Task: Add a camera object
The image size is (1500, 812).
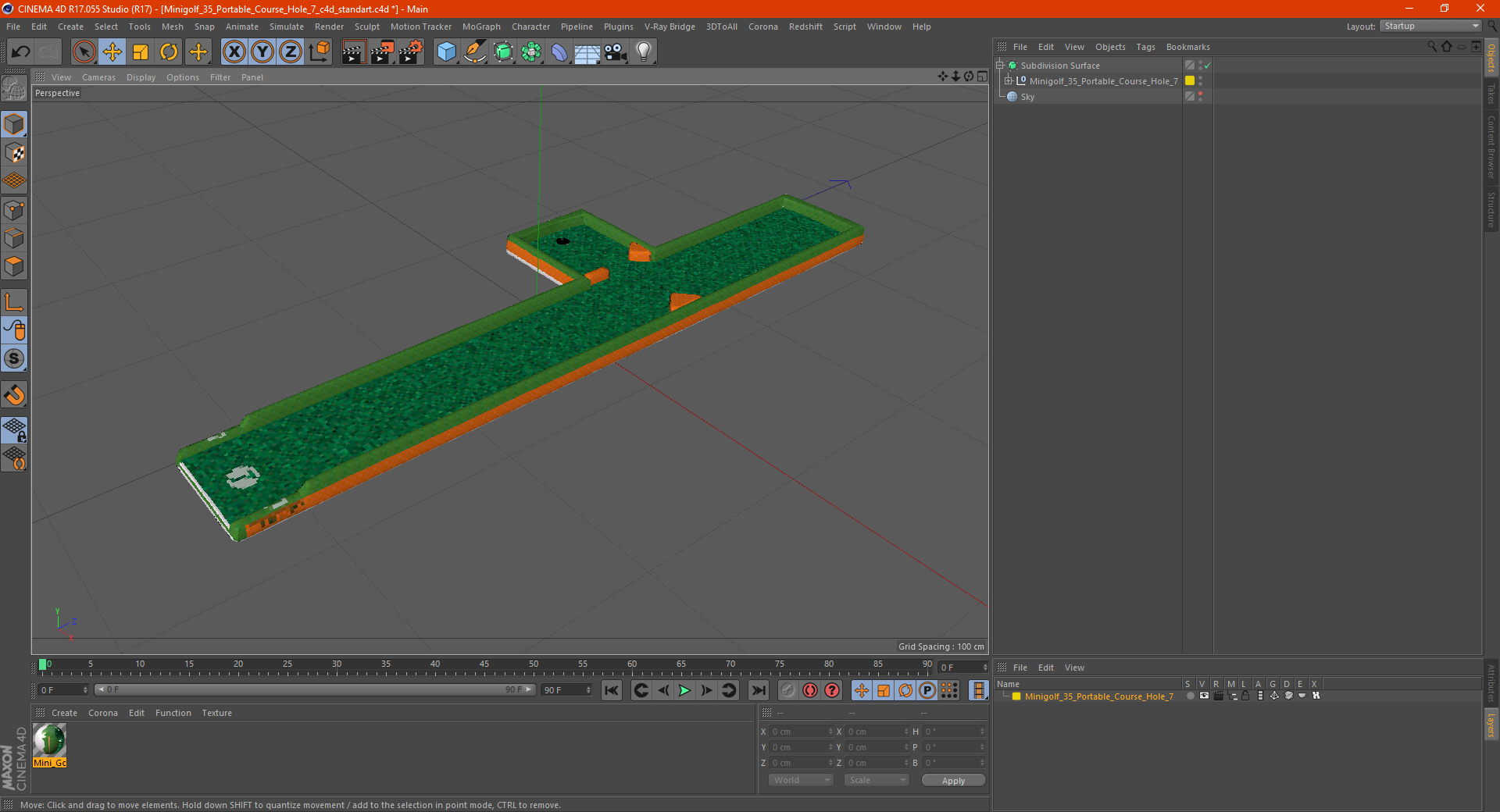Action: click(x=616, y=52)
